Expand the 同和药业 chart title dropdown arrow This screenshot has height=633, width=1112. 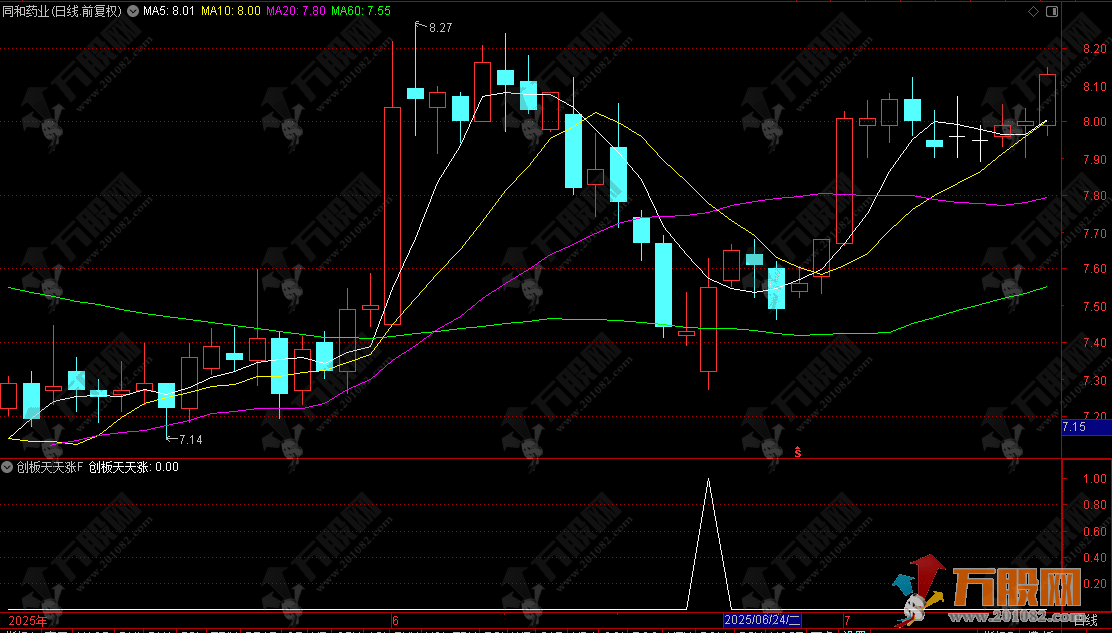click(133, 11)
